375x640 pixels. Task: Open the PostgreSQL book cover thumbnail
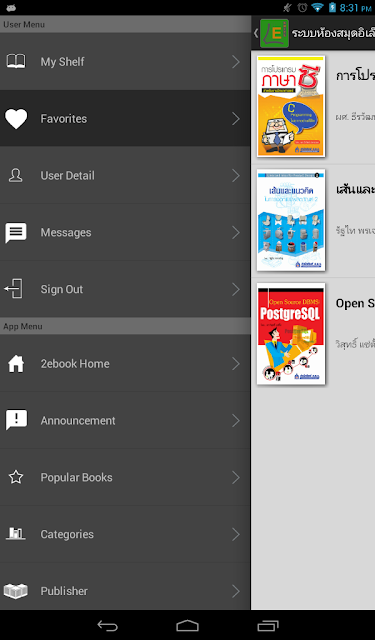tap(291, 334)
